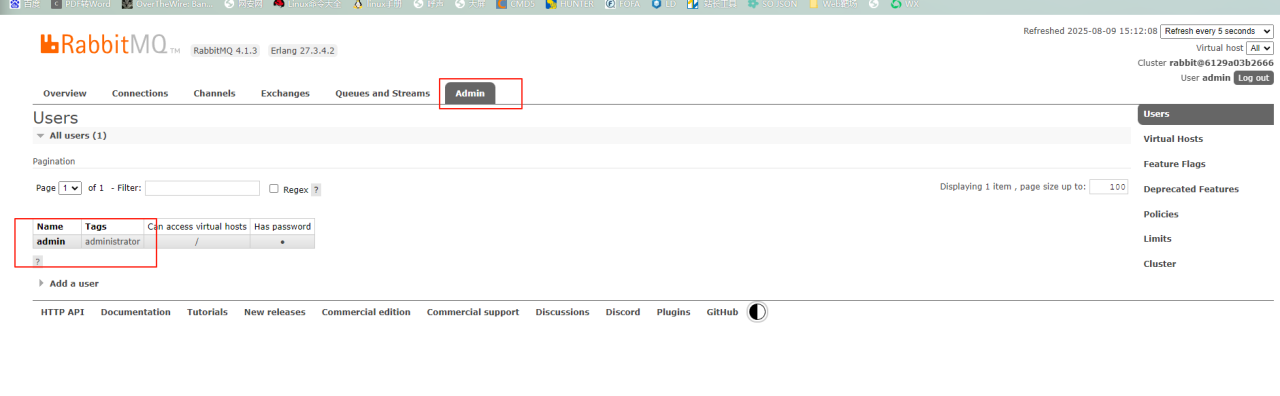
Task: Switch to the Exchanges tab
Action: tap(285, 93)
